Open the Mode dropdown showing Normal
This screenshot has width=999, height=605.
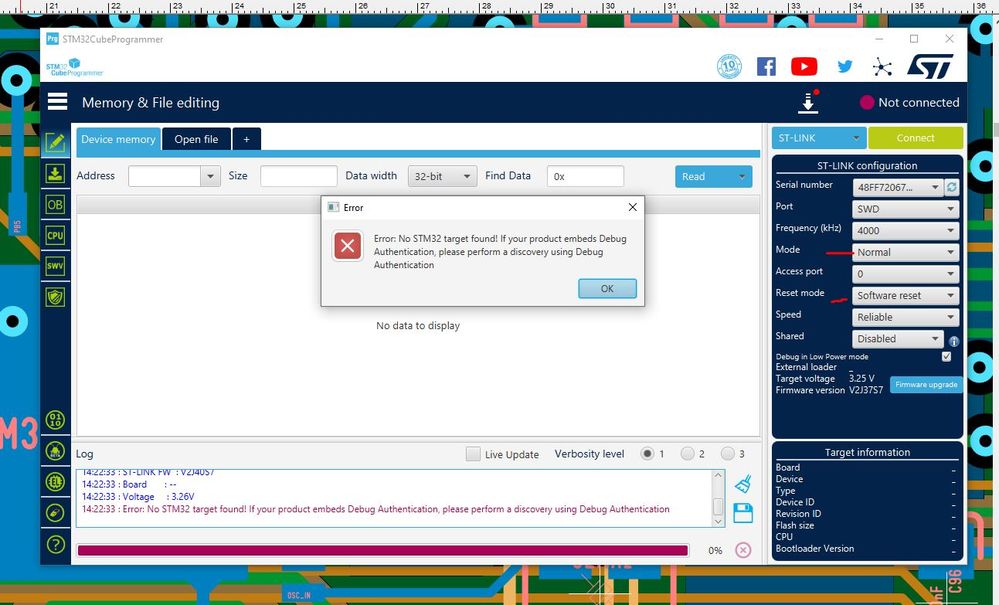pyautogui.click(x=905, y=252)
